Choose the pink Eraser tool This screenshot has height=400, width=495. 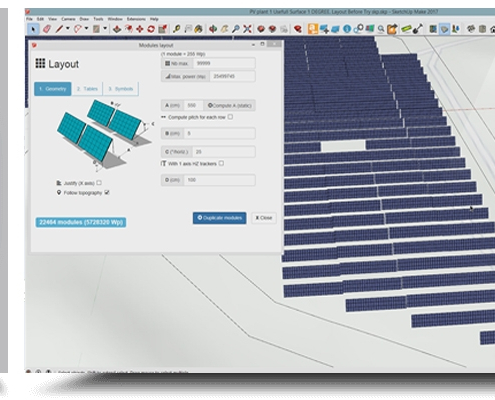coord(46,29)
